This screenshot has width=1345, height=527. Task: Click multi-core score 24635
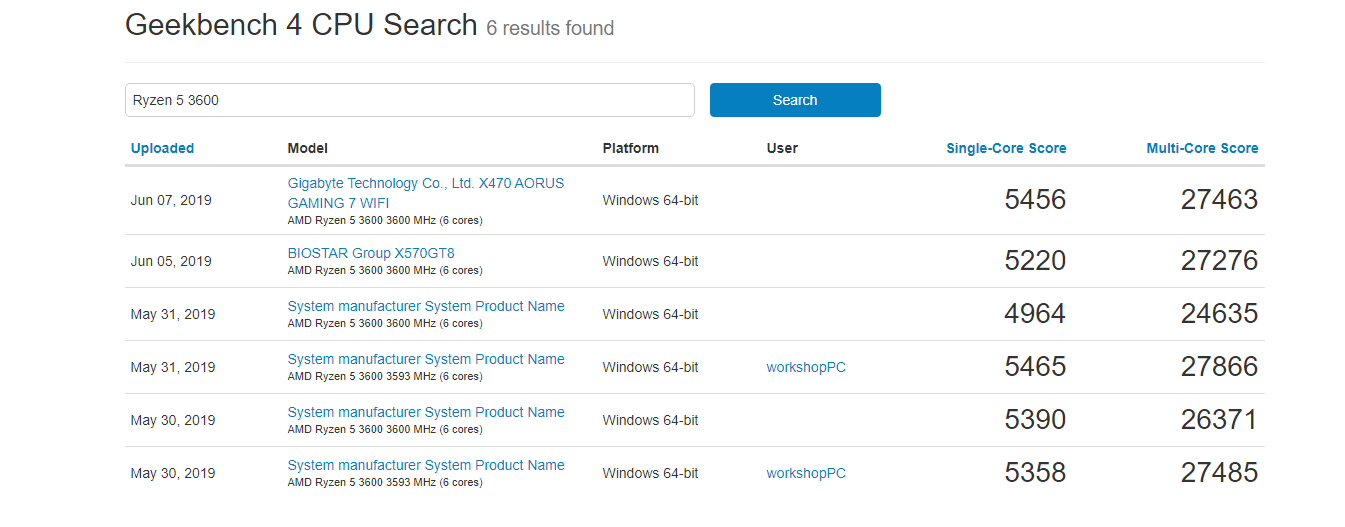tap(1219, 314)
